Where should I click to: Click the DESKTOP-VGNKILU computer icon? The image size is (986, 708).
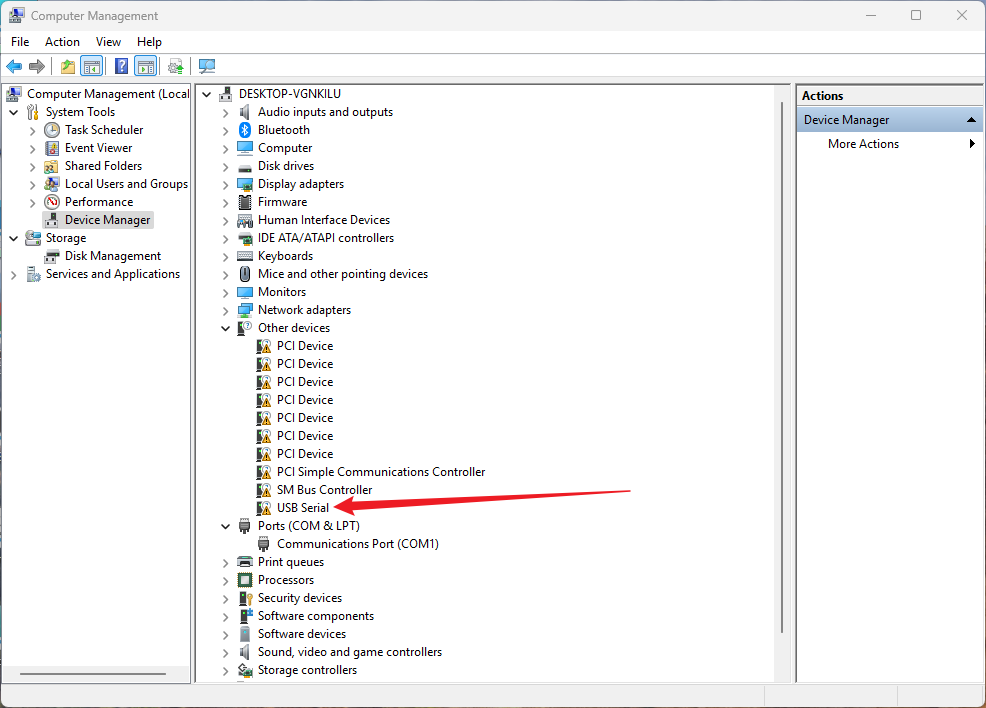226,94
